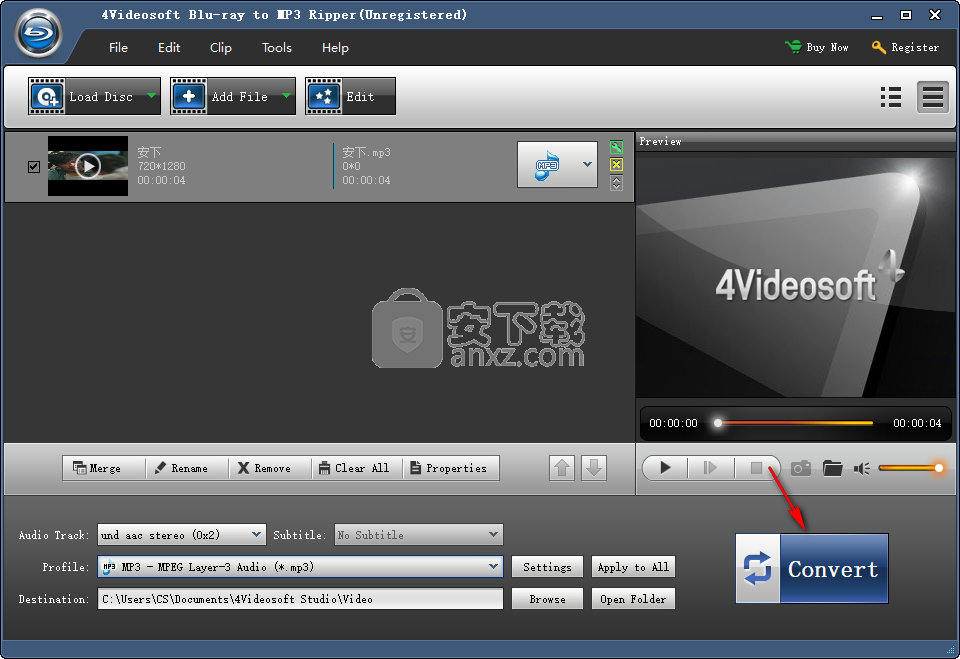
Task: Open the Tools menu
Action: [x=277, y=48]
